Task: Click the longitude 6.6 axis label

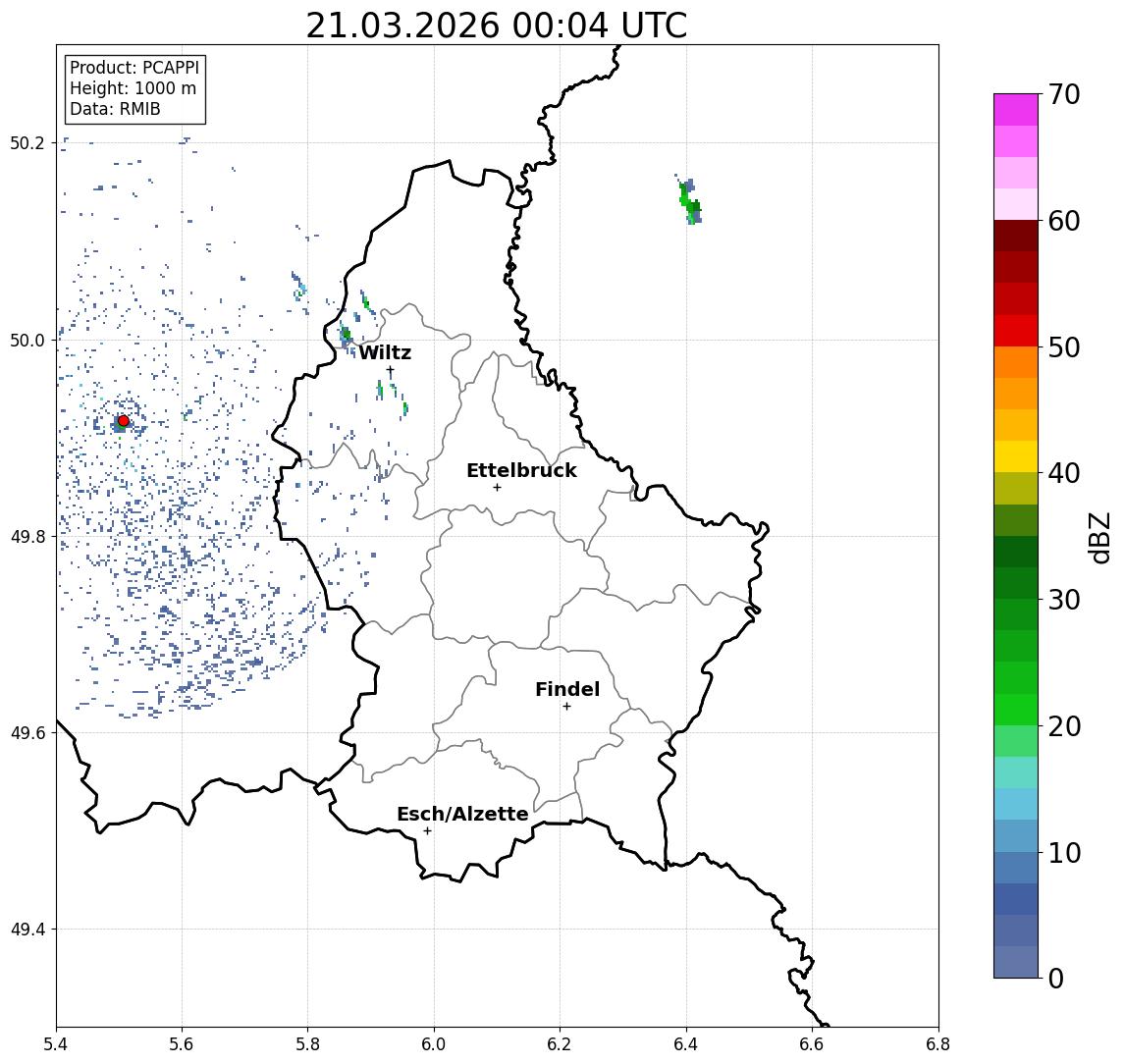Action: click(x=812, y=1044)
